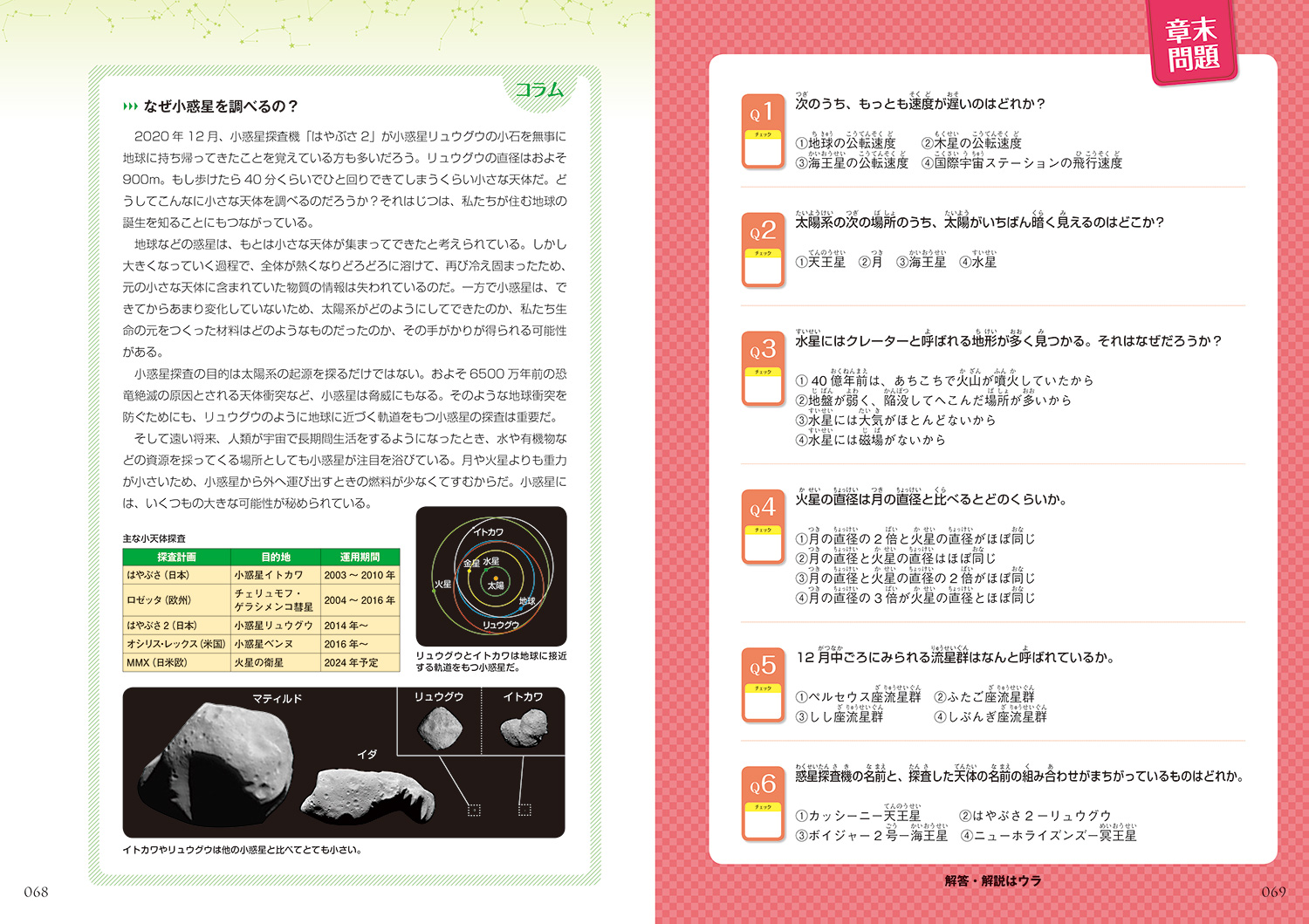Choose answer ①カッシーニ—天王星 in Q6
Viewport: 1309px width, 924px height.
[x=858, y=816]
